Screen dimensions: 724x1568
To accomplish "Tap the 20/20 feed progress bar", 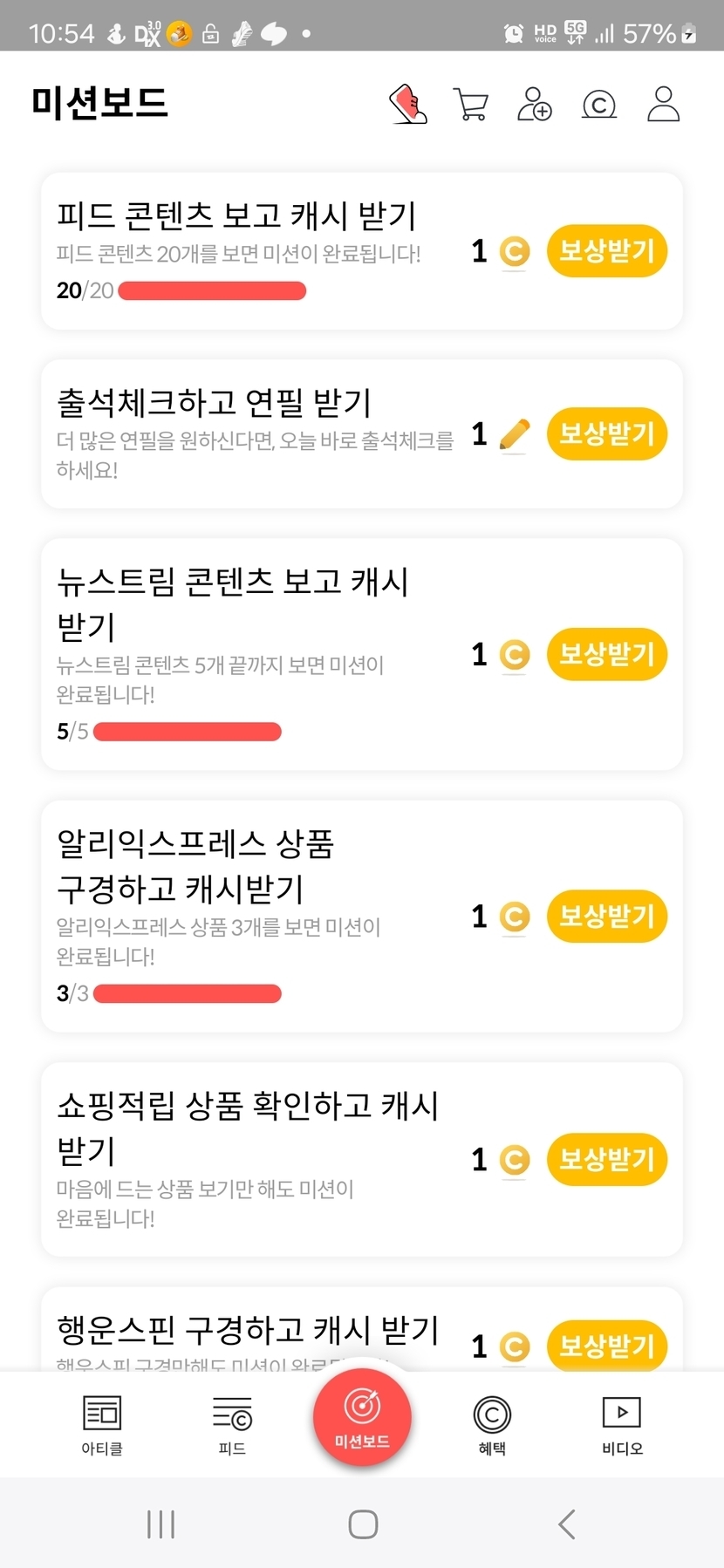I will 212,290.
